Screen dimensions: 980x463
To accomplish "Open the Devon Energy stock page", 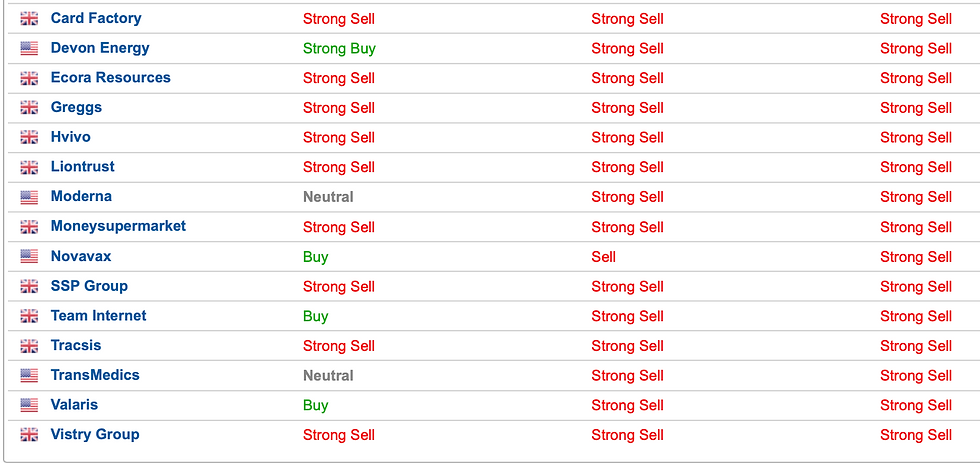I will click(x=100, y=48).
